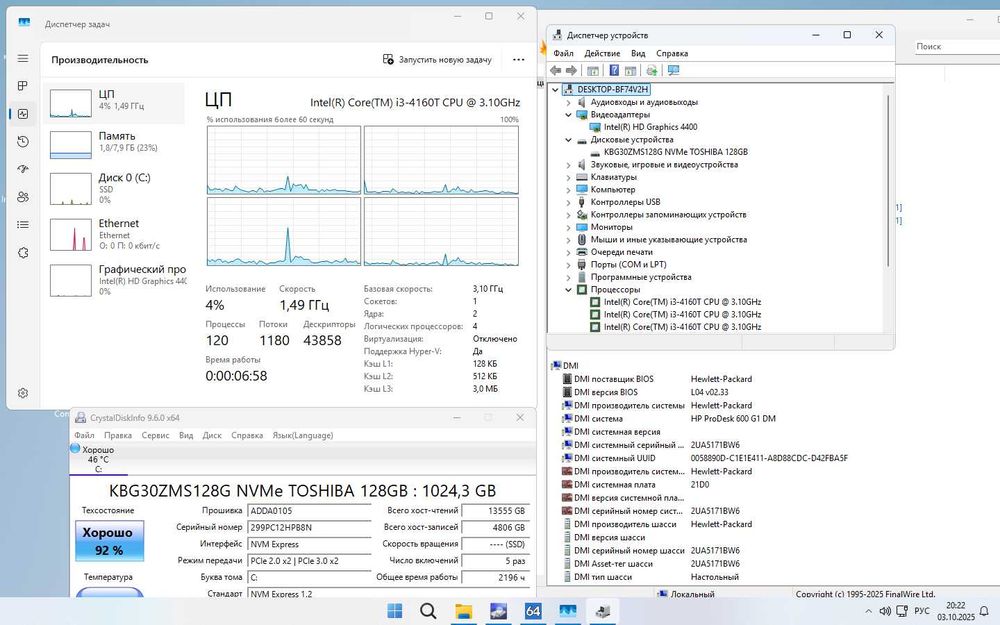Open volume control in system tray
Screen dimensions: 1000x625
click(885, 611)
